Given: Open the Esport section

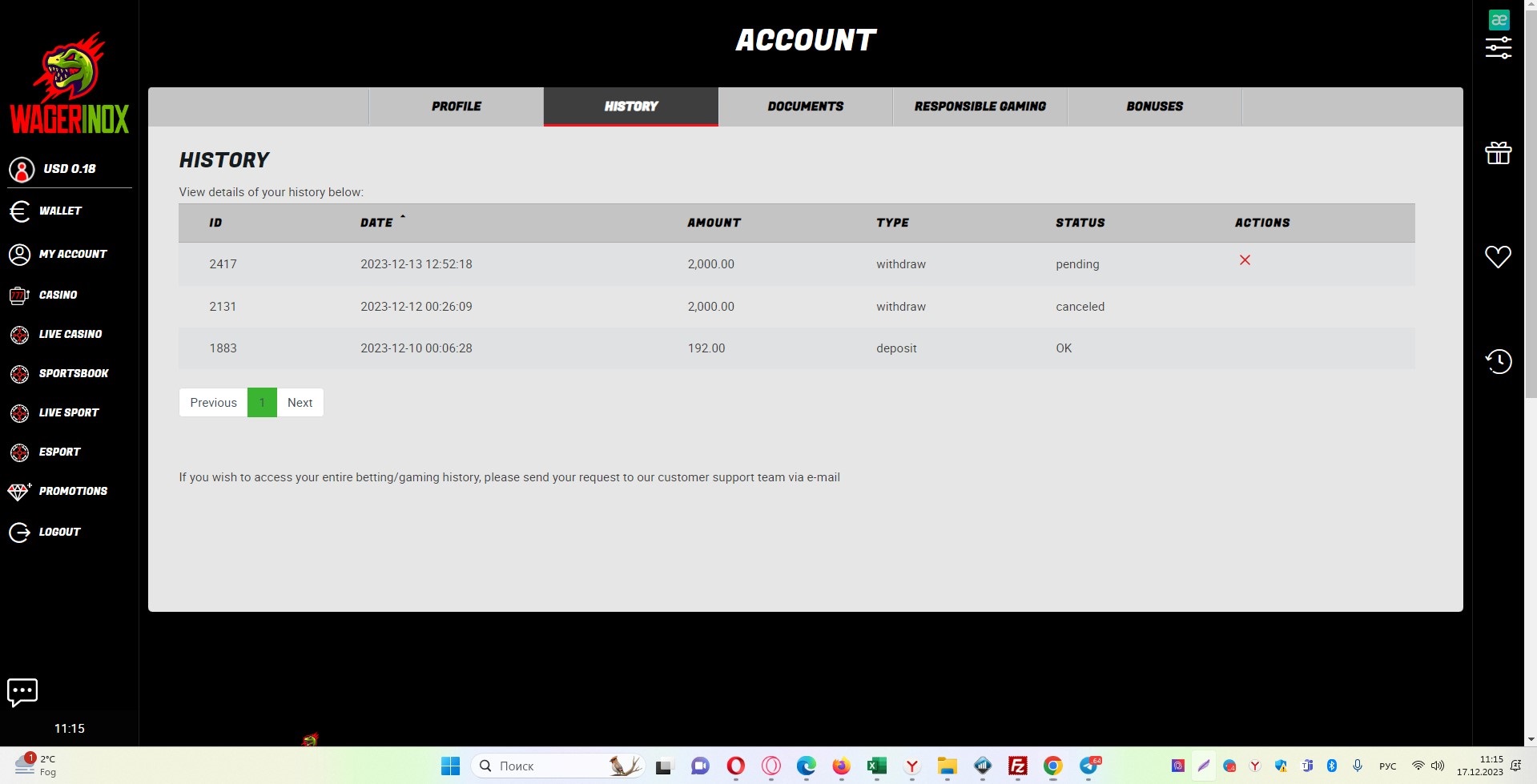Looking at the screenshot, I should (x=45, y=452).
